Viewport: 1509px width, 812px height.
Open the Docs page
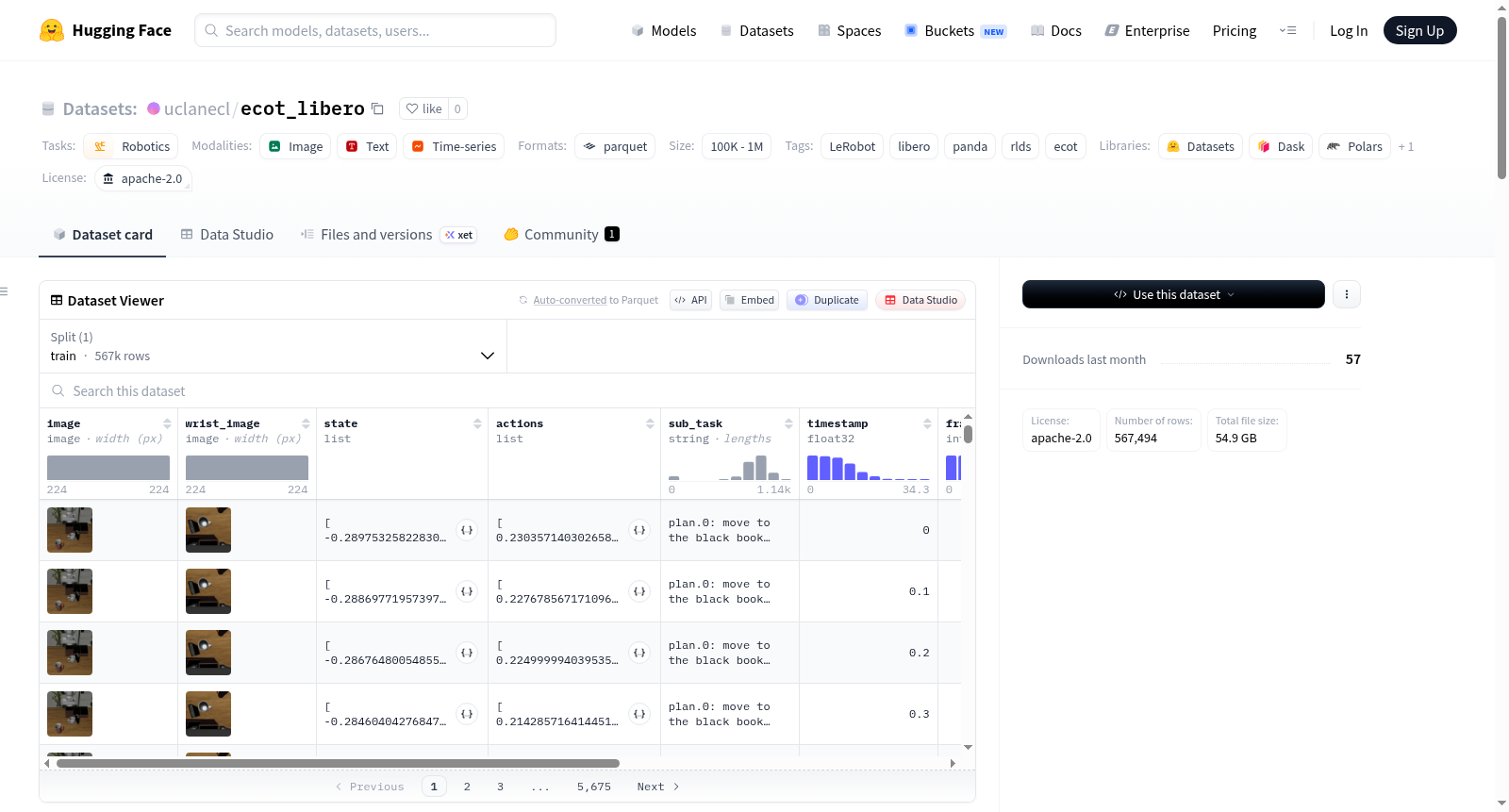coord(1055,30)
